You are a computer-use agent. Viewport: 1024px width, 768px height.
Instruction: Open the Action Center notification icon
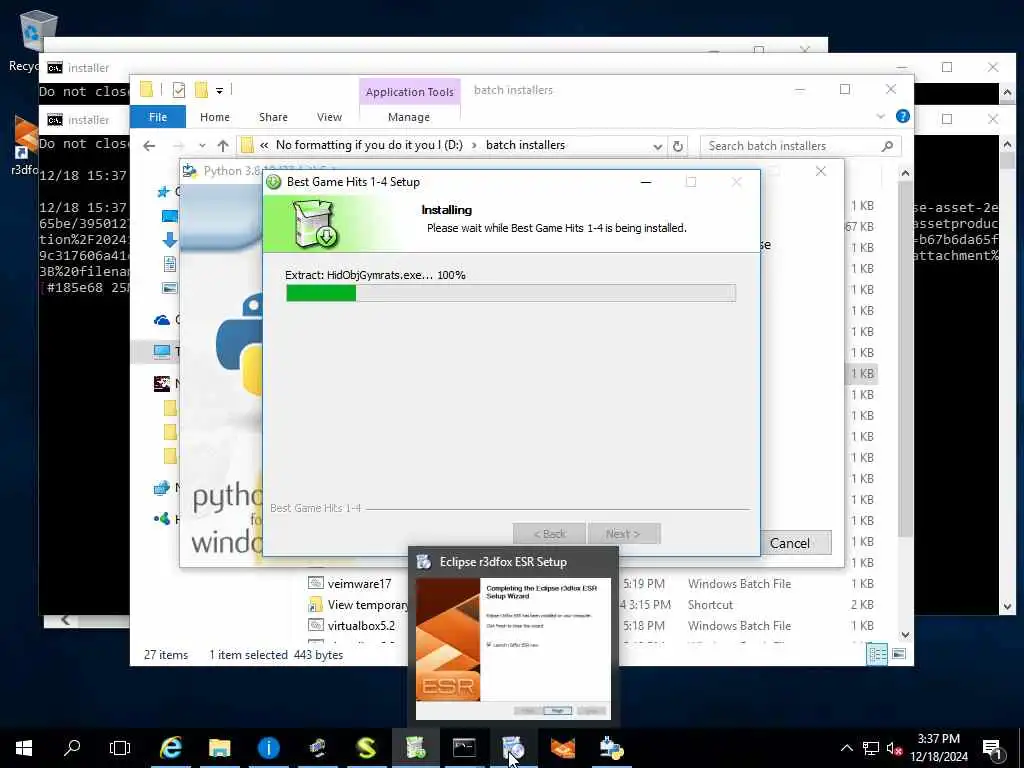[x=992, y=749]
